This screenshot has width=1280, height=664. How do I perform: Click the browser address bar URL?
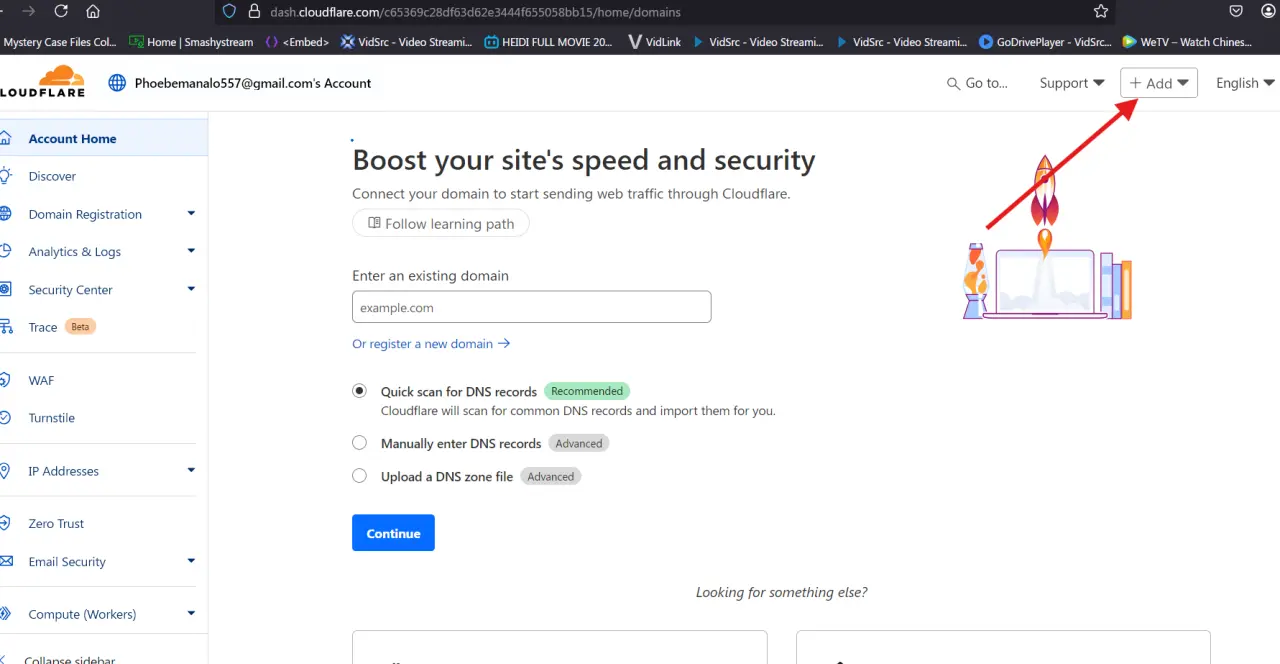point(475,12)
